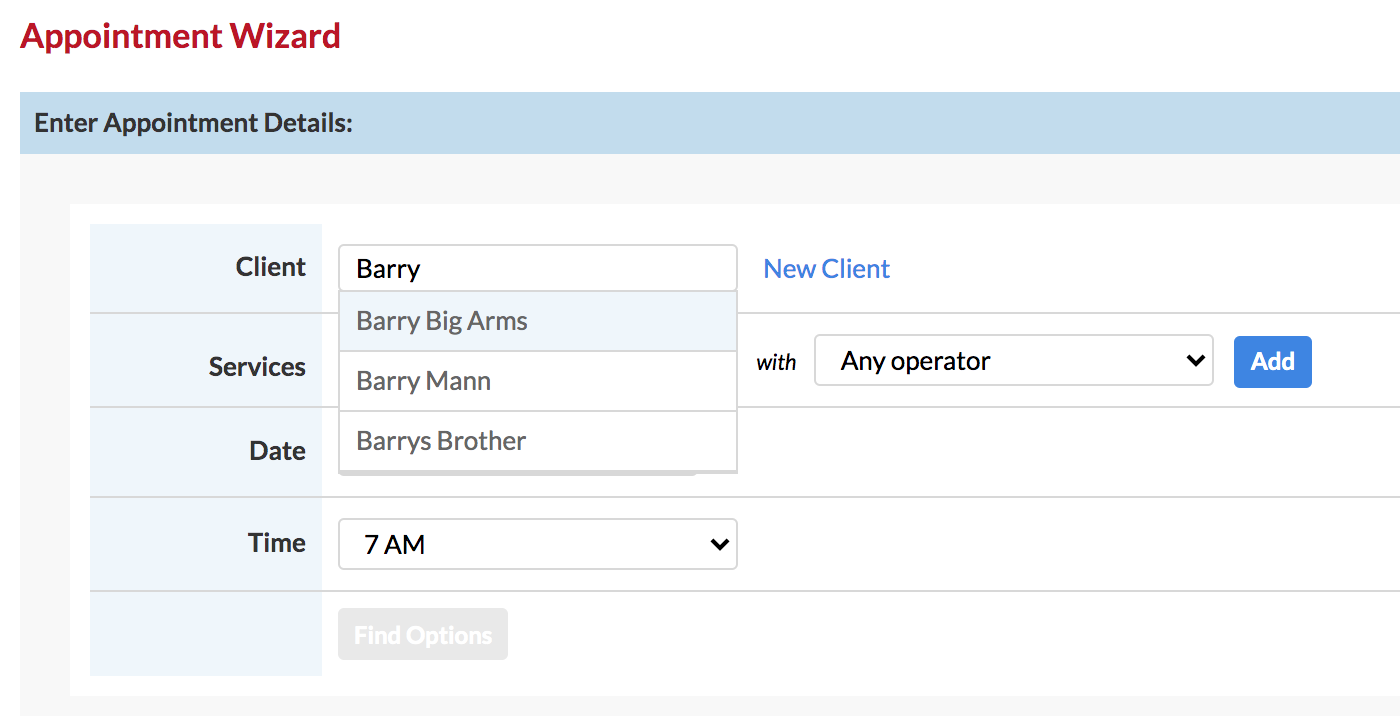Image resolution: width=1400 pixels, height=716 pixels.
Task: Click the word 'with' beside operator dropdown
Action: [776, 363]
